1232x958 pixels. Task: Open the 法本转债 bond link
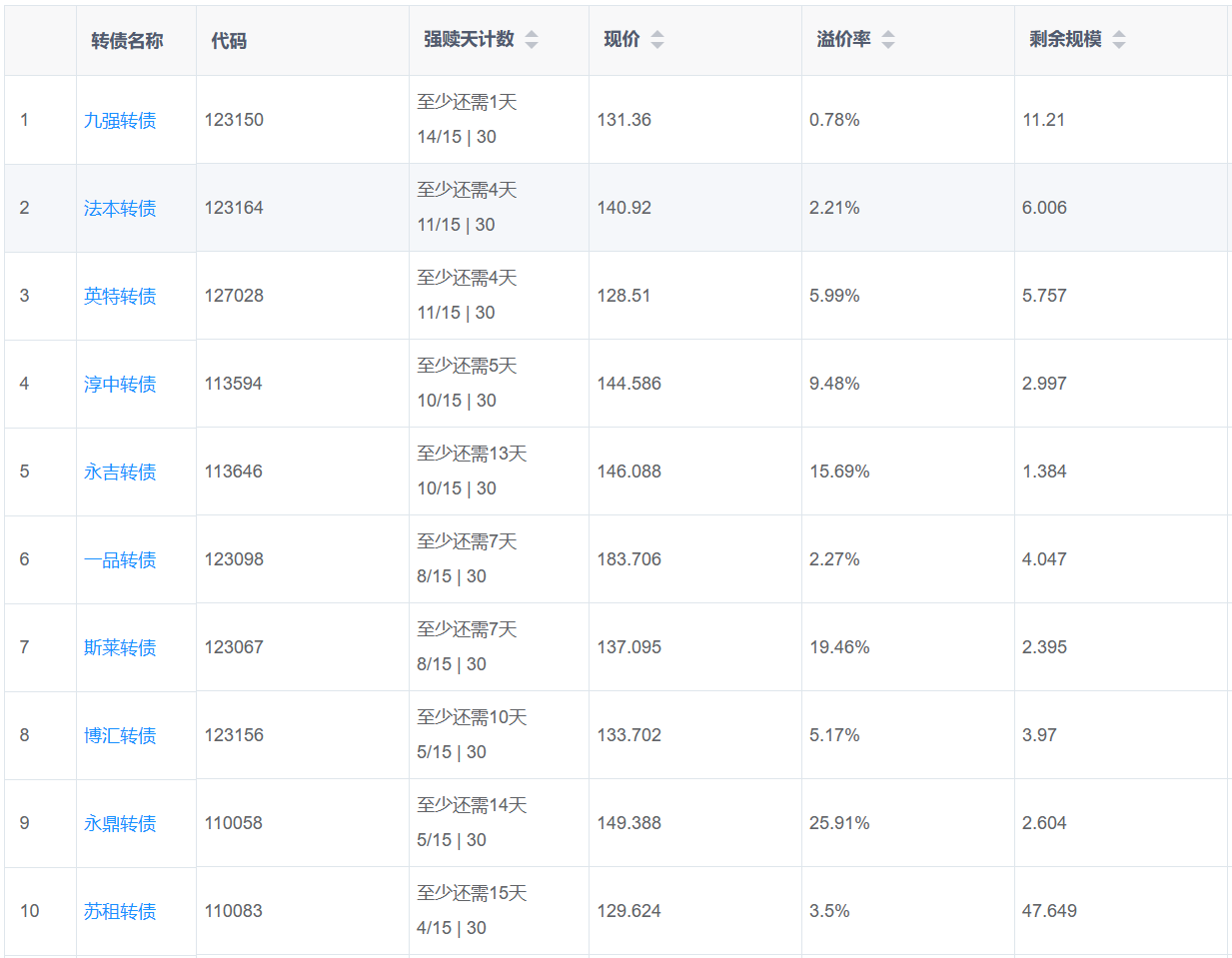point(120,209)
